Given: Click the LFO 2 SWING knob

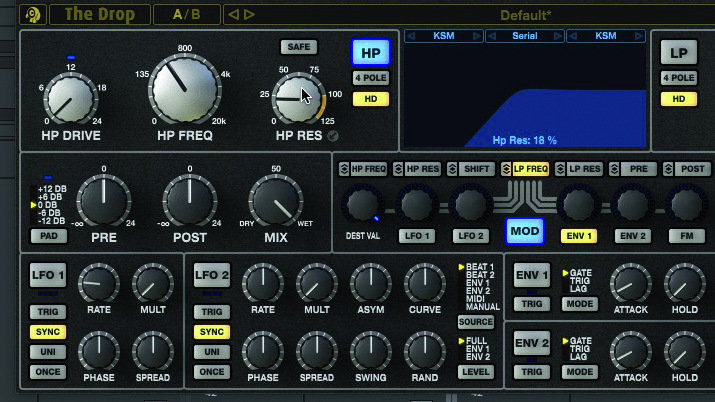Looking at the screenshot, I should tap(371, 351).
